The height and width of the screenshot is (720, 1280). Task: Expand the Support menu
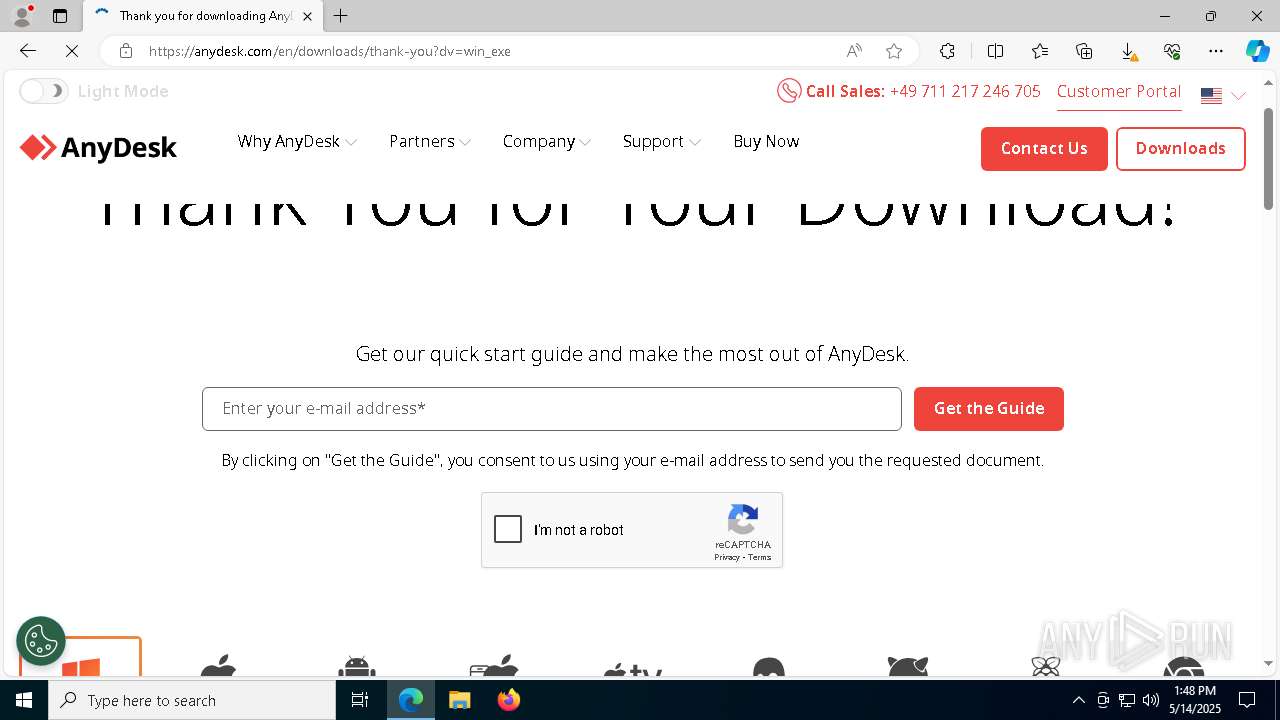coord(662,142)
